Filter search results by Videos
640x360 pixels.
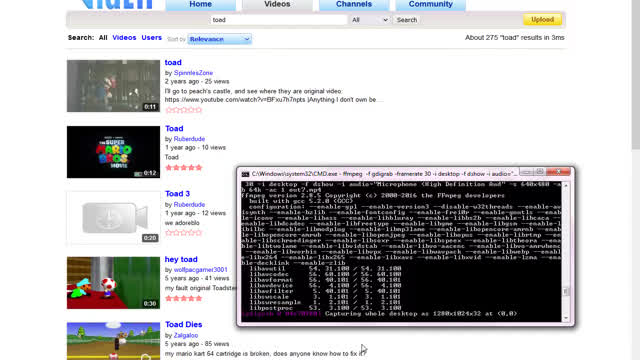click(124, 38)
